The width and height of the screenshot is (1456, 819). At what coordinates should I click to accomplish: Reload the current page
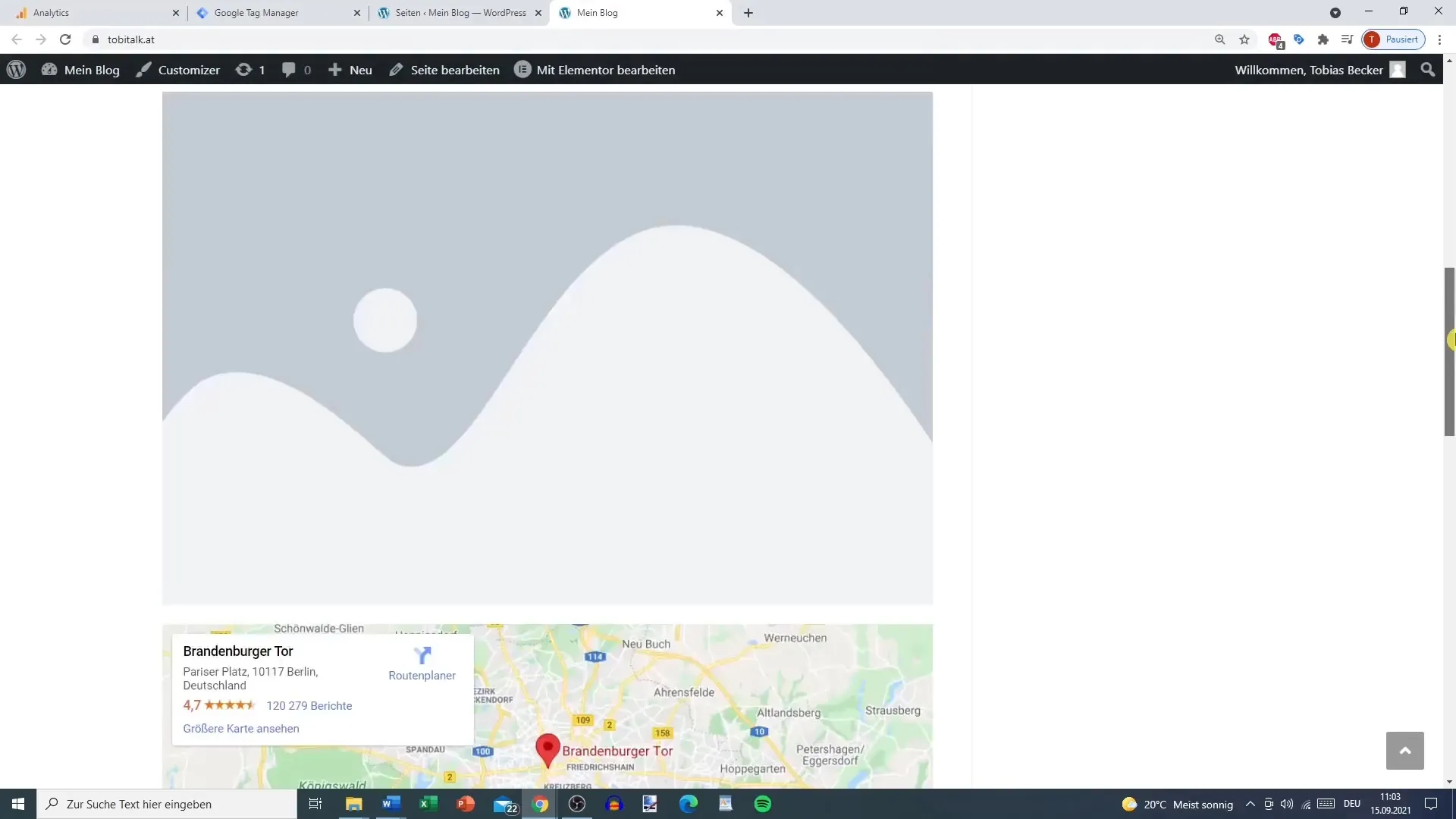tap(65, 39)
